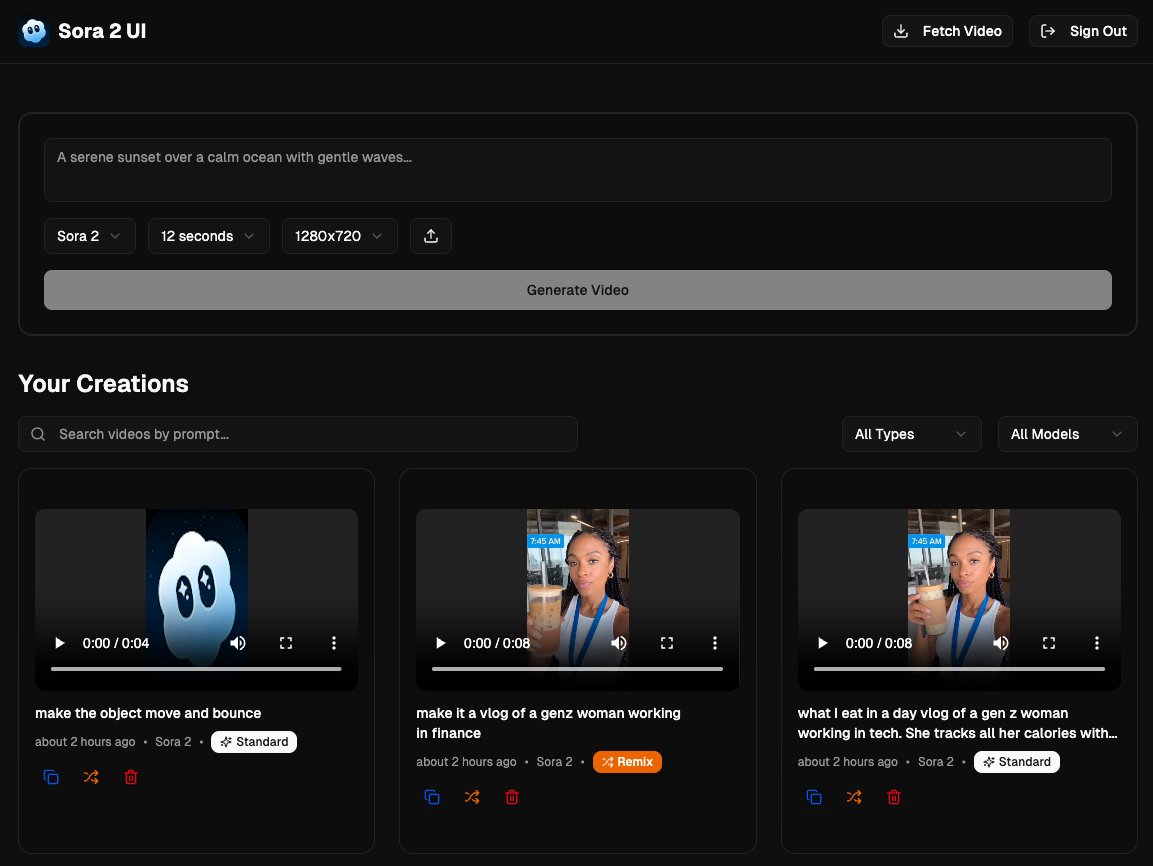Delete the "what I eat in a day" video
This screenshot has width=1153, height=866.
[894, 797]
